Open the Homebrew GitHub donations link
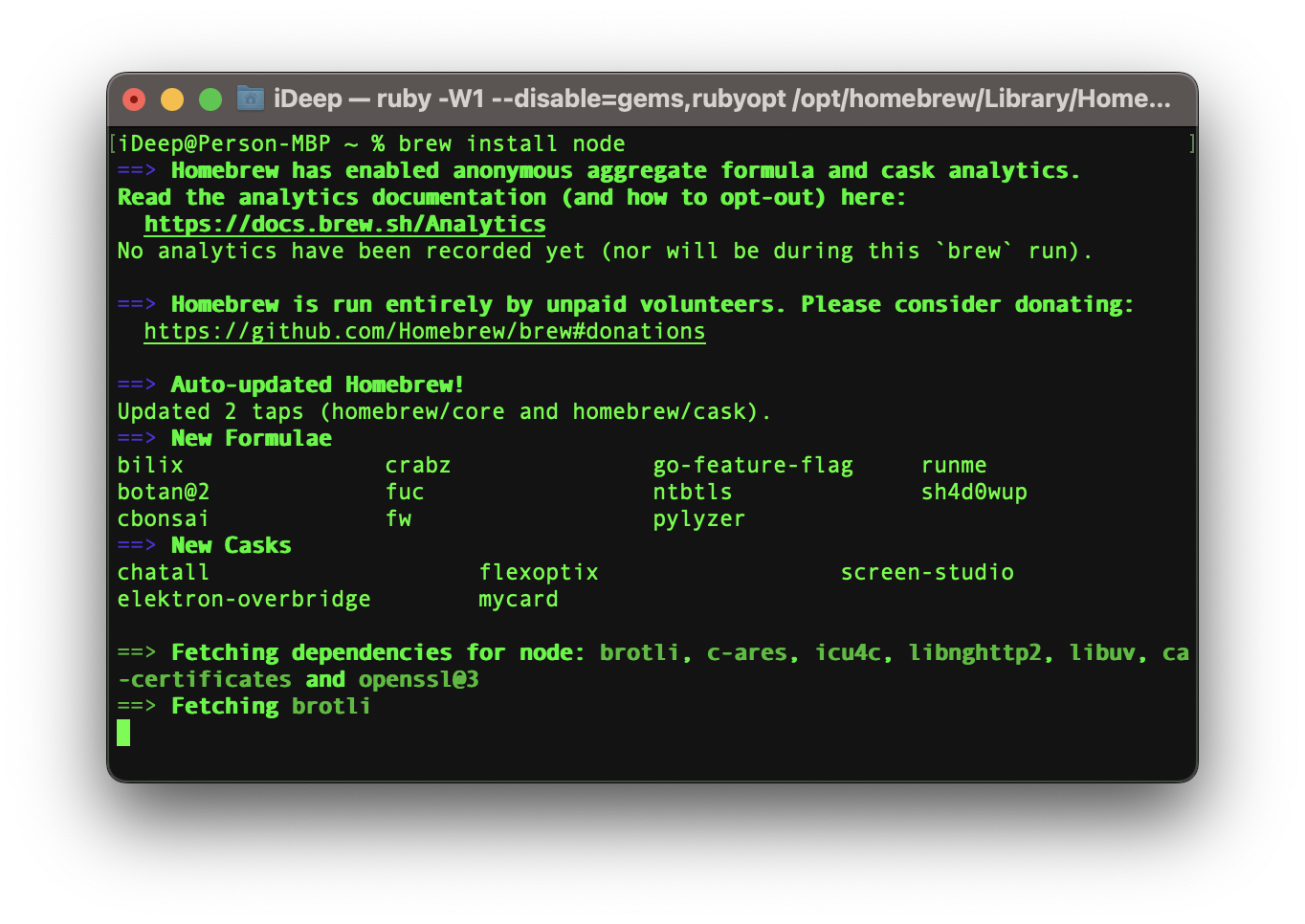 (424, 332)
